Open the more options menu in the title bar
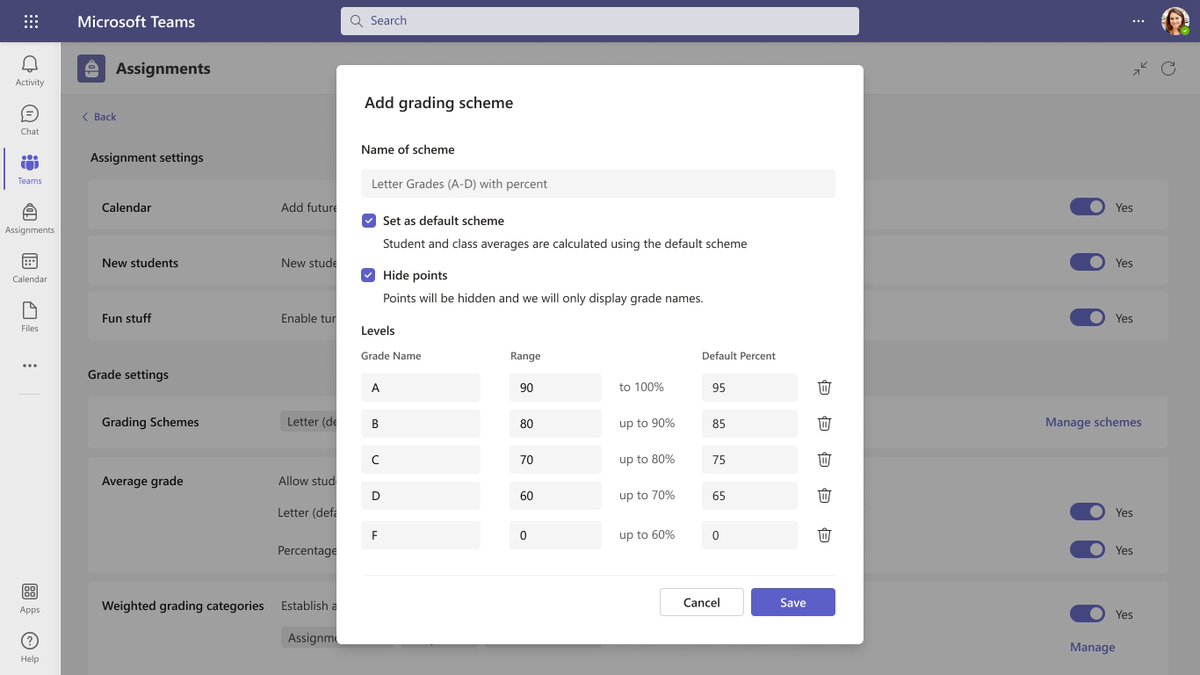This screenshot has height=675, width=1200. 1138,20
